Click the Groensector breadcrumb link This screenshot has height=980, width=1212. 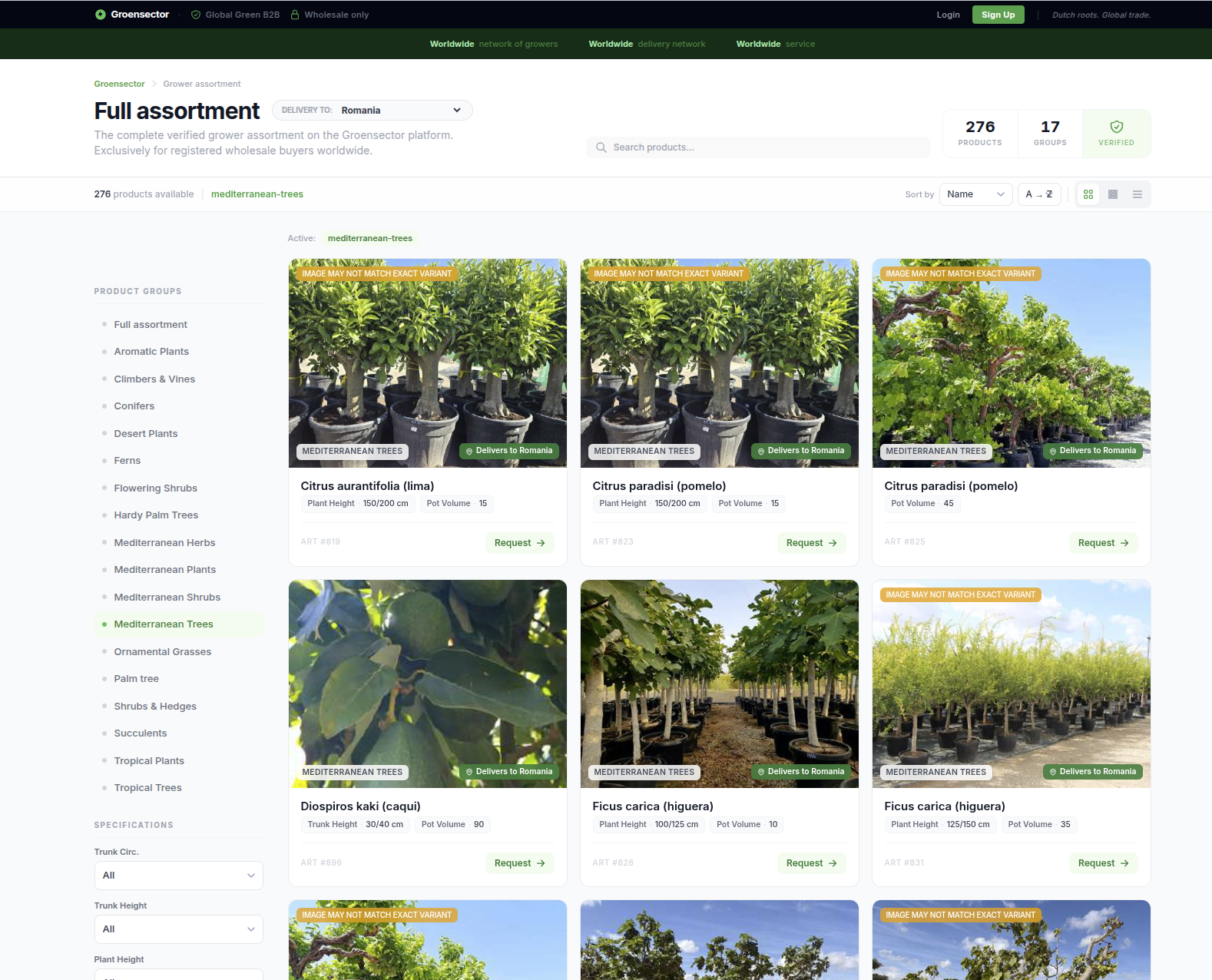pos(119,84)
